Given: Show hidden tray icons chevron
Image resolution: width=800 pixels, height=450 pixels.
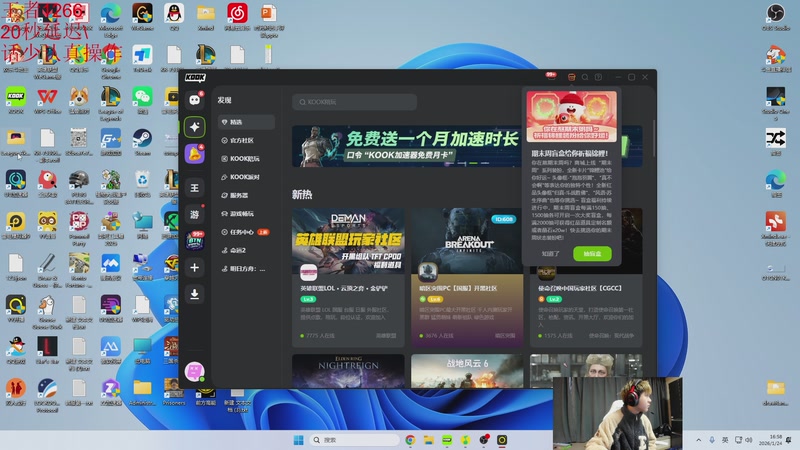Looking at the screenshot, I should click(x=698, y=440).
